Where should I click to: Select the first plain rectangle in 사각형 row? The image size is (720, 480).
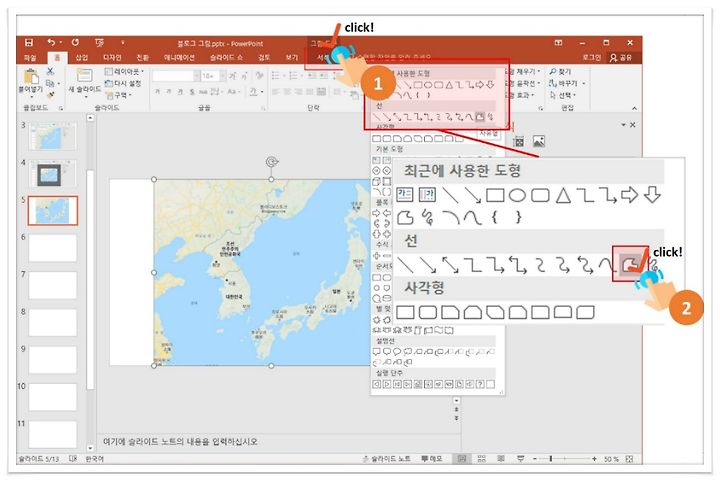405,312
